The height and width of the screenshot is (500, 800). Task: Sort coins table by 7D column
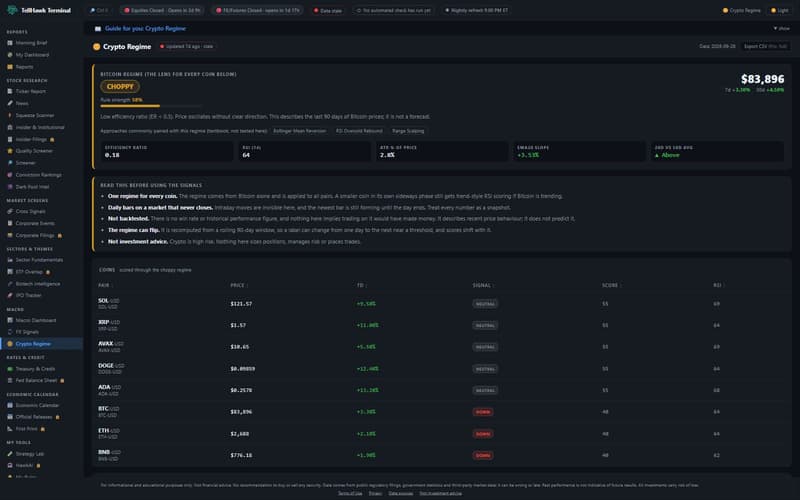[361, 285]
